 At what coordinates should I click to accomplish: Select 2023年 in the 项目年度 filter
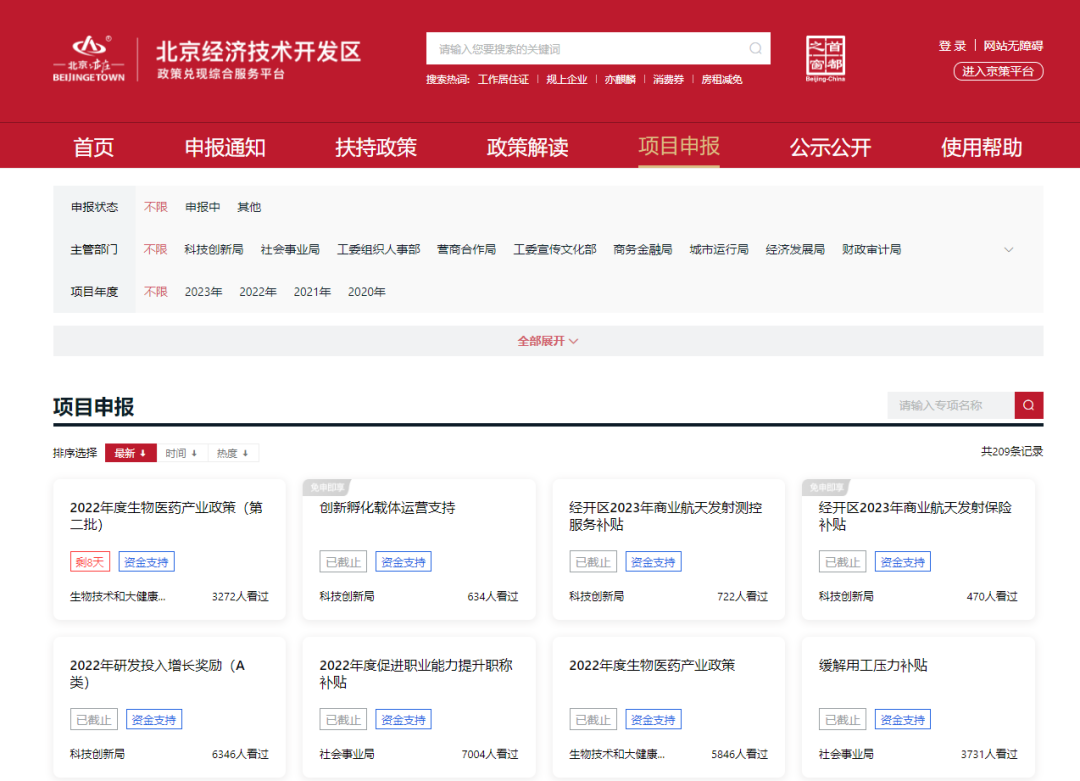point(203,292)
